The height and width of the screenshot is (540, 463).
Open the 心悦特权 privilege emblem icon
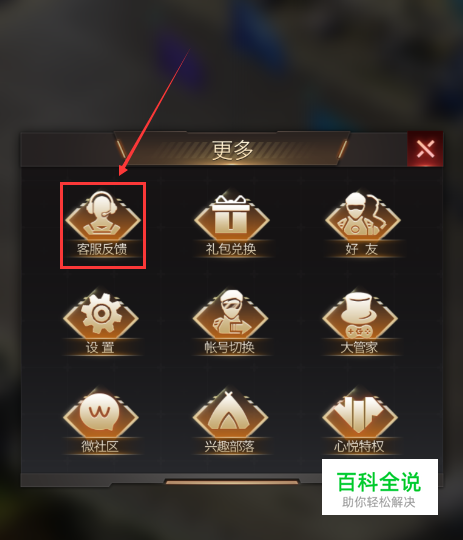[360, 413]
